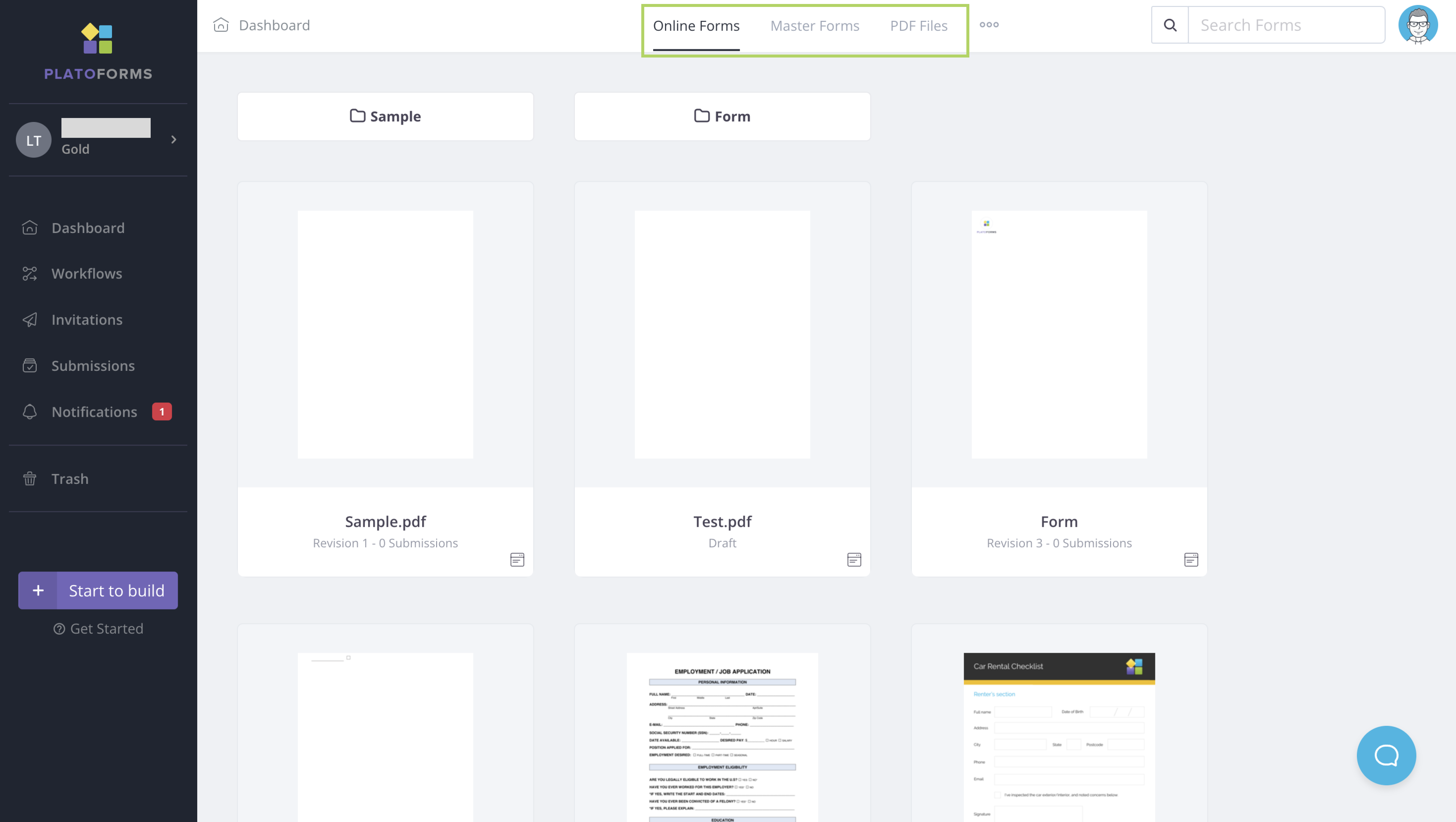Click form icon on Sample.pdf card

click(x=517, y=559)
